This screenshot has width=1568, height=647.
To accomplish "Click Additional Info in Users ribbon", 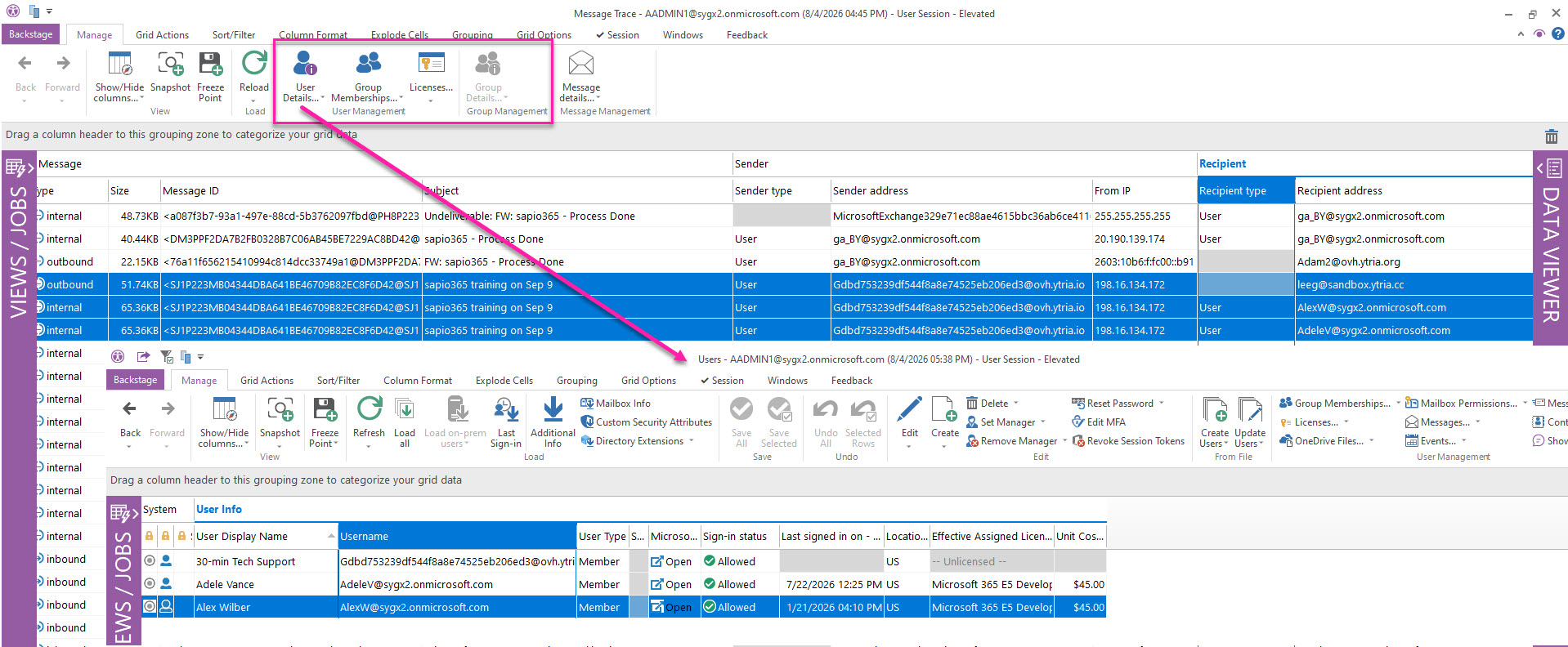I will 553,422.
